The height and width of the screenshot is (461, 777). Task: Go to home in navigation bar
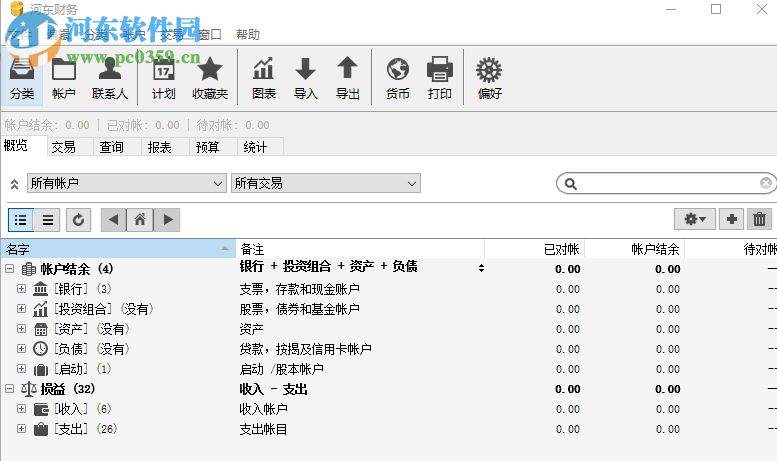140,220
